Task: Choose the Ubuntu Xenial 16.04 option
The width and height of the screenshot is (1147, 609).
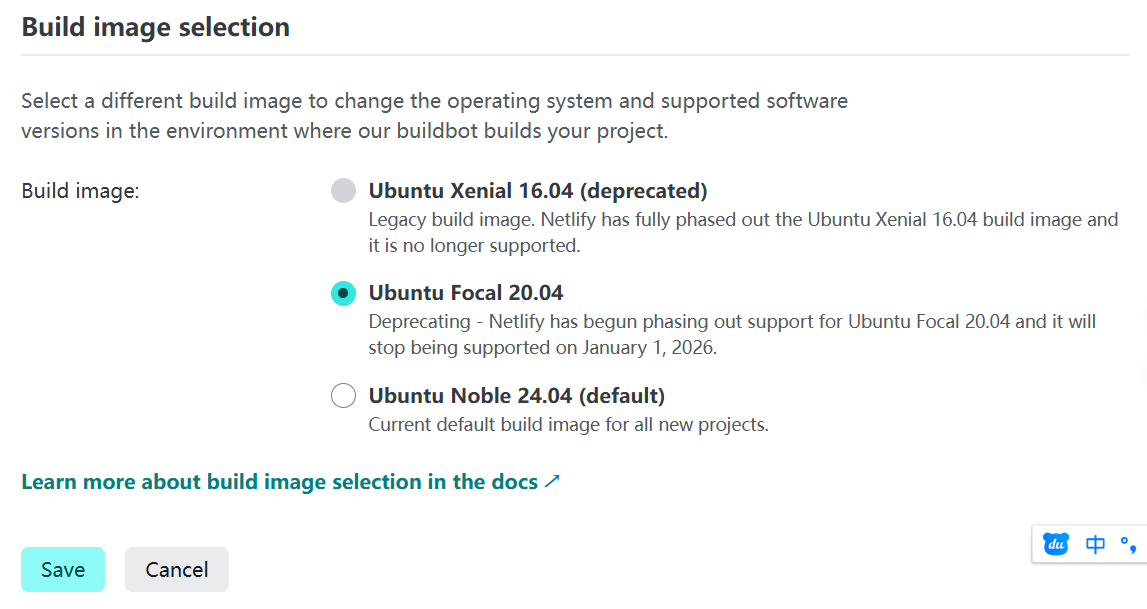Action: 343,190
